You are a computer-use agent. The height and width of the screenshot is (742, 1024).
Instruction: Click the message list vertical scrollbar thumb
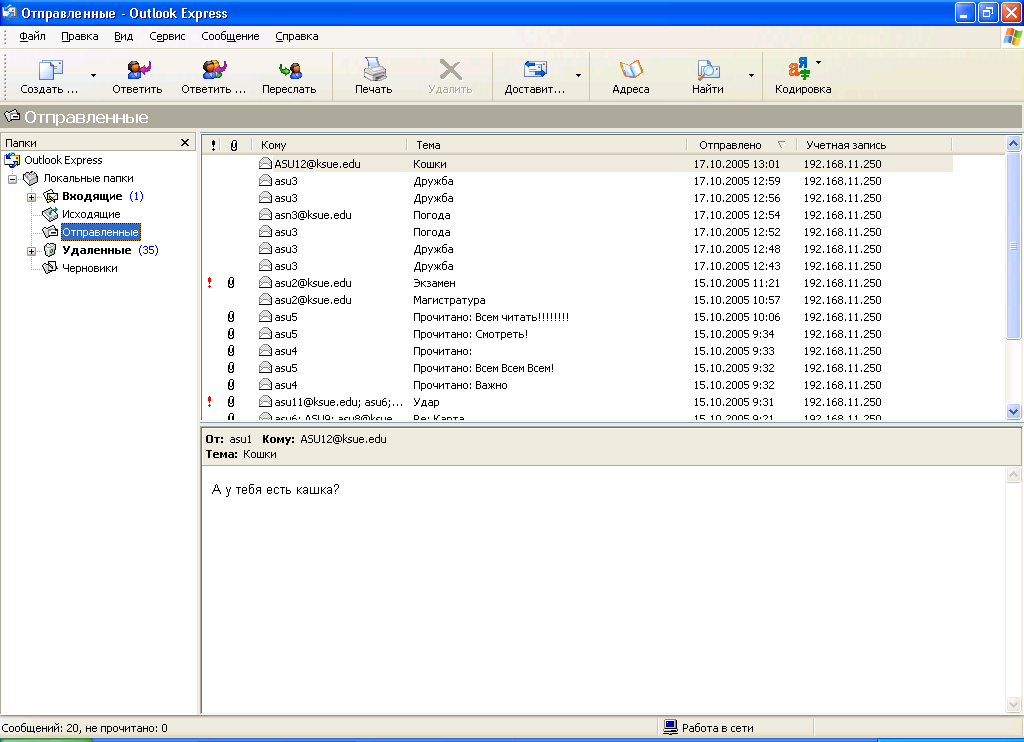1014,246
